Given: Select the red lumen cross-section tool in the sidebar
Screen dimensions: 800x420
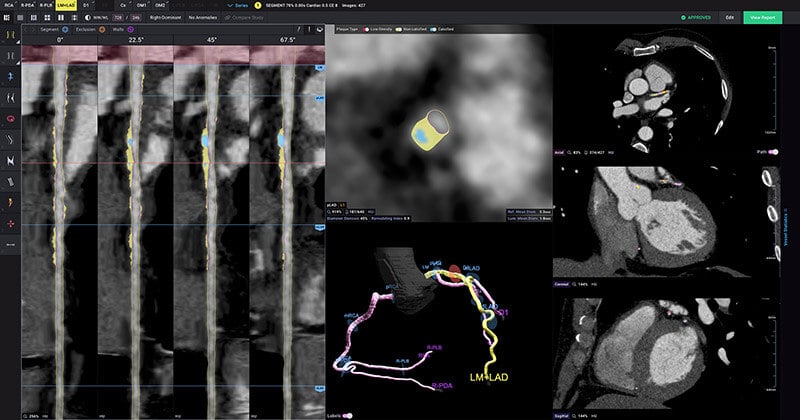Looking at the screenshot, I should (x=10, y=117).
